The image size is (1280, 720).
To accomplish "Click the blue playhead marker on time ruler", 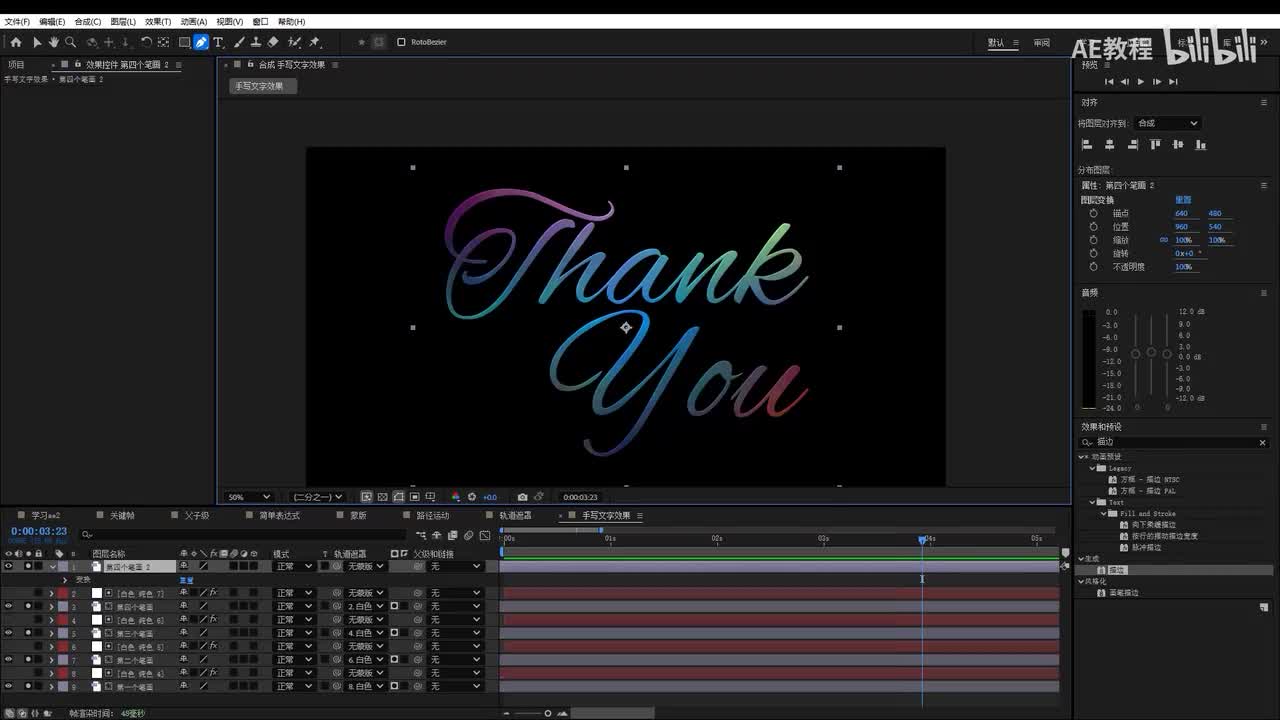I will coord(922,540).
